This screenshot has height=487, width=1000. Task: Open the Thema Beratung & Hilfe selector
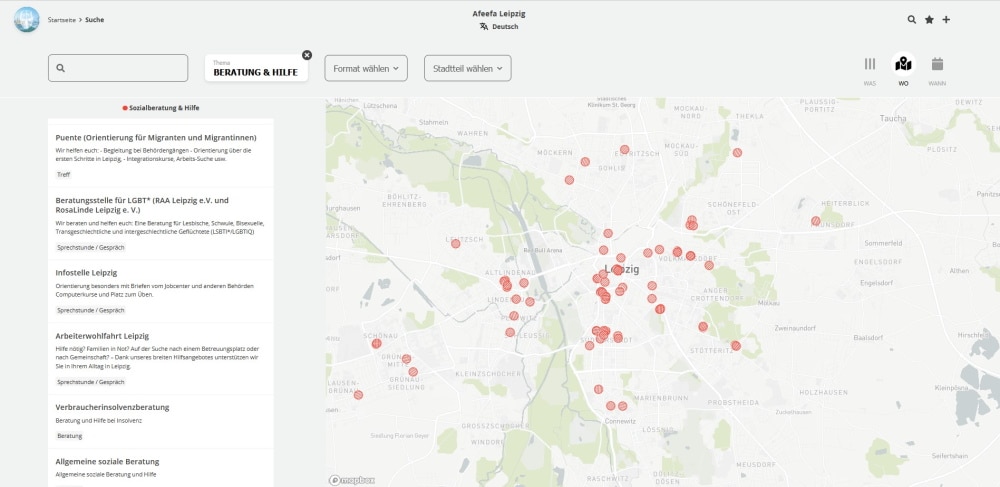click(256, 68)
